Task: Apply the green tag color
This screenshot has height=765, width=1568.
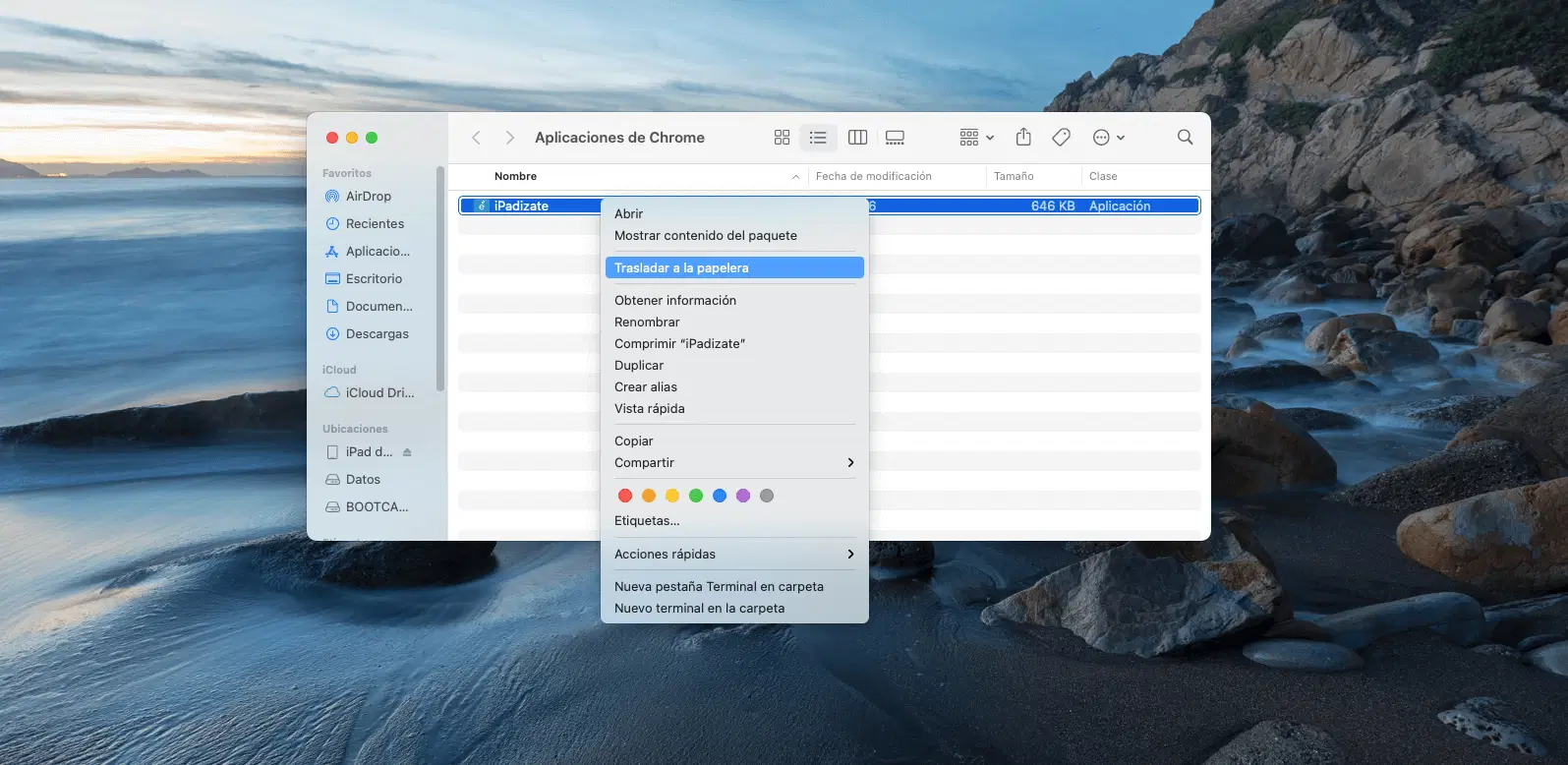Action: click(x=696, y=496)
